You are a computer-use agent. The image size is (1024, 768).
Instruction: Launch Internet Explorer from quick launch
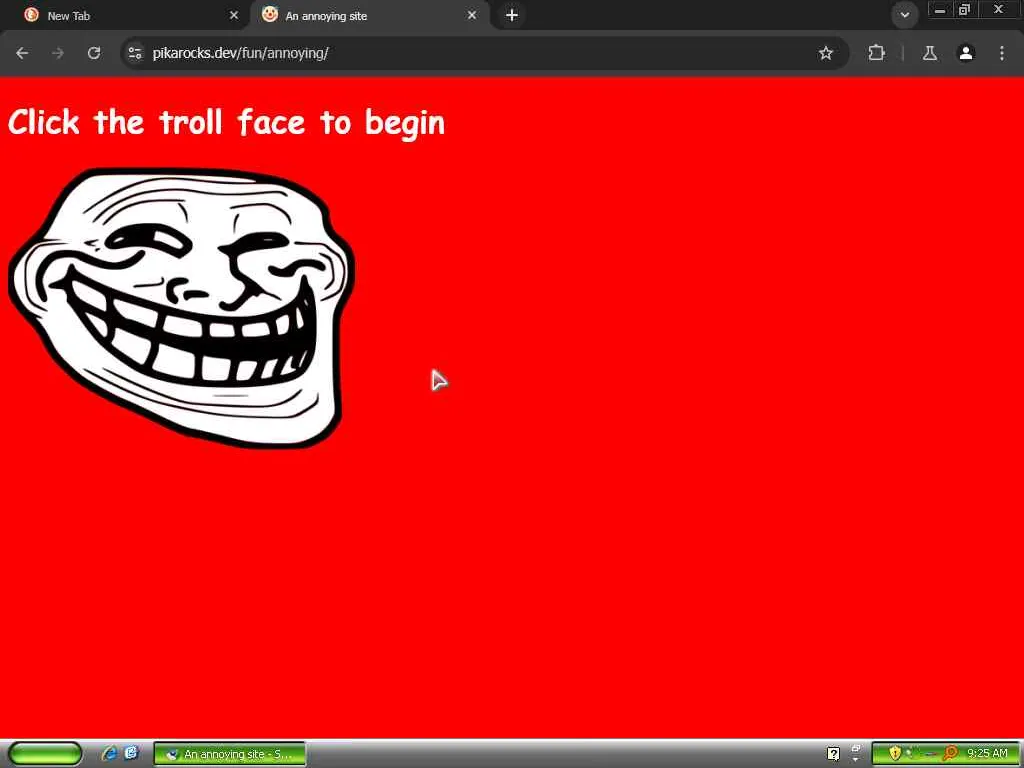[x=110, y=754]
